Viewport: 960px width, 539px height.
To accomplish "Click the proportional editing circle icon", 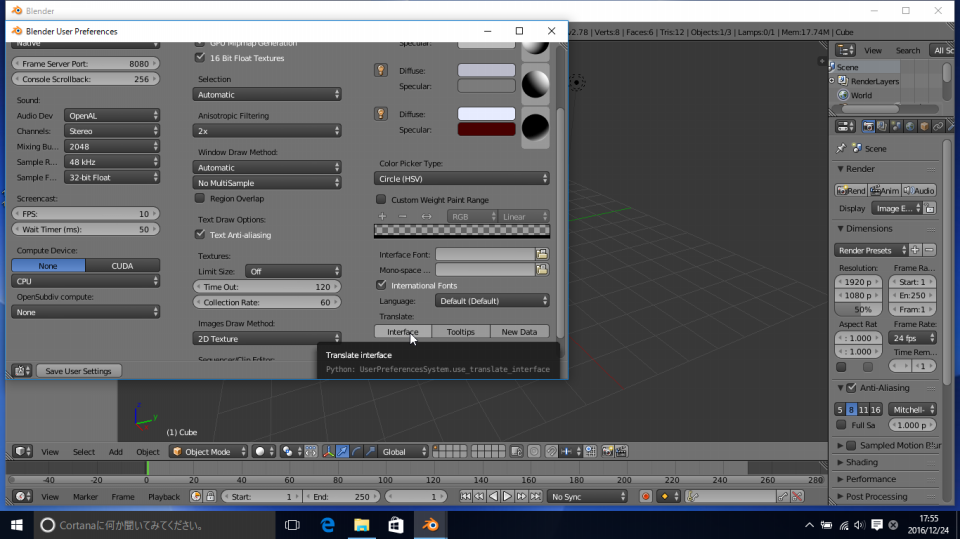I will click(534, 451).
